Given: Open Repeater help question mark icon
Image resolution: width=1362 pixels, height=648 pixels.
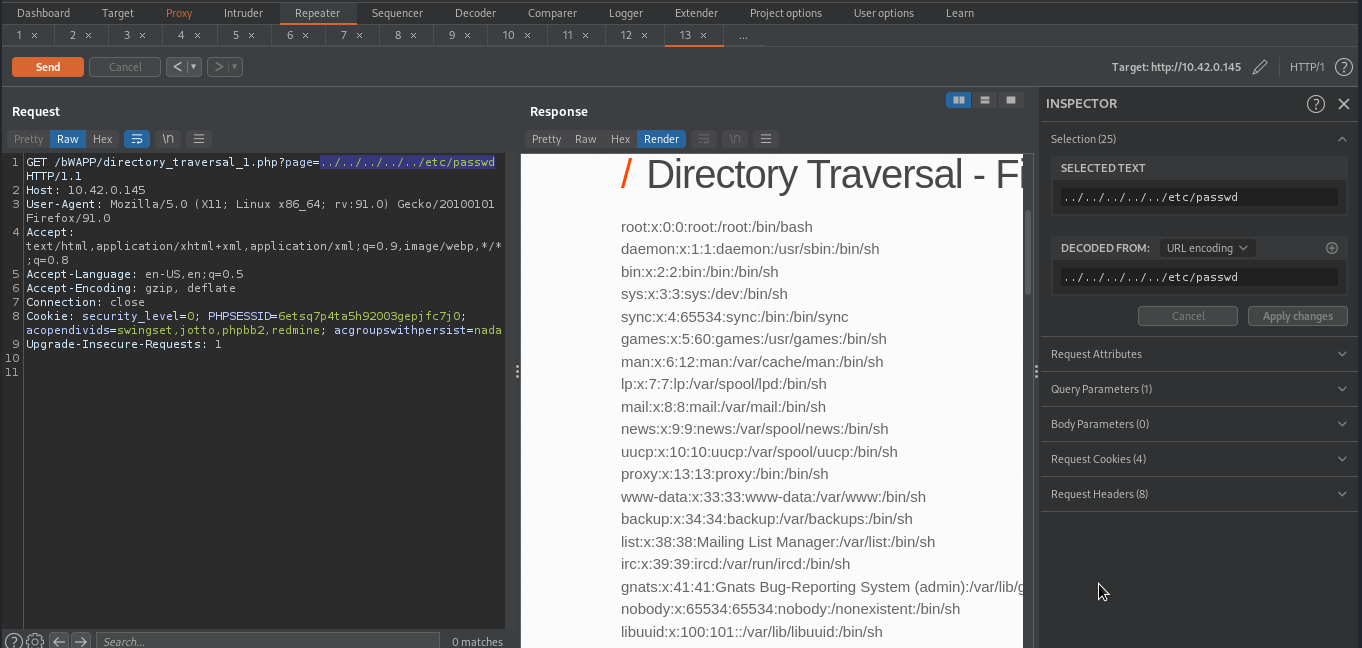Looking at the screenshot, I should 1344,67.
